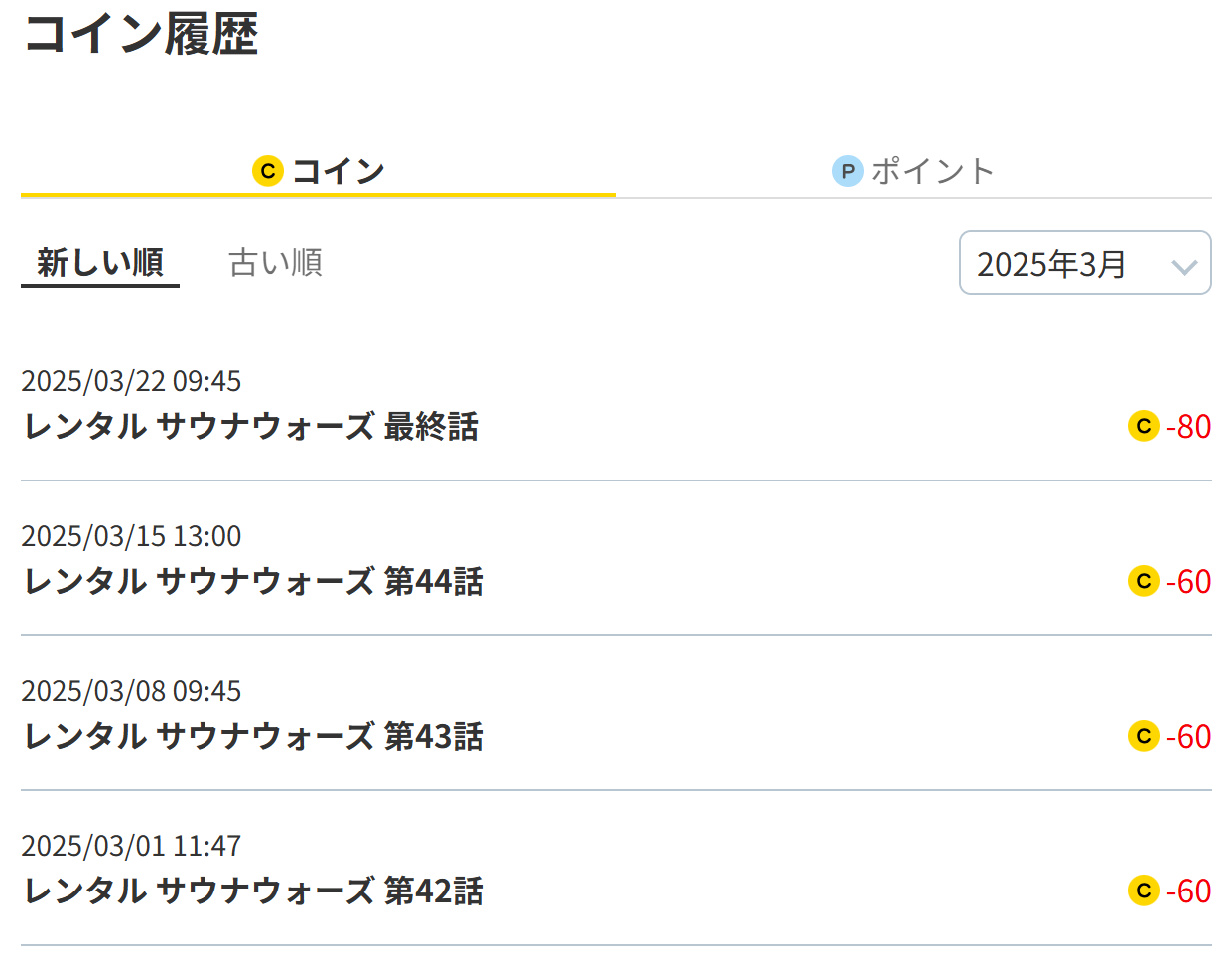Click the date 2025/03/08 09:45
Viewport: 1232px width, 960px height.
(131, 691)
